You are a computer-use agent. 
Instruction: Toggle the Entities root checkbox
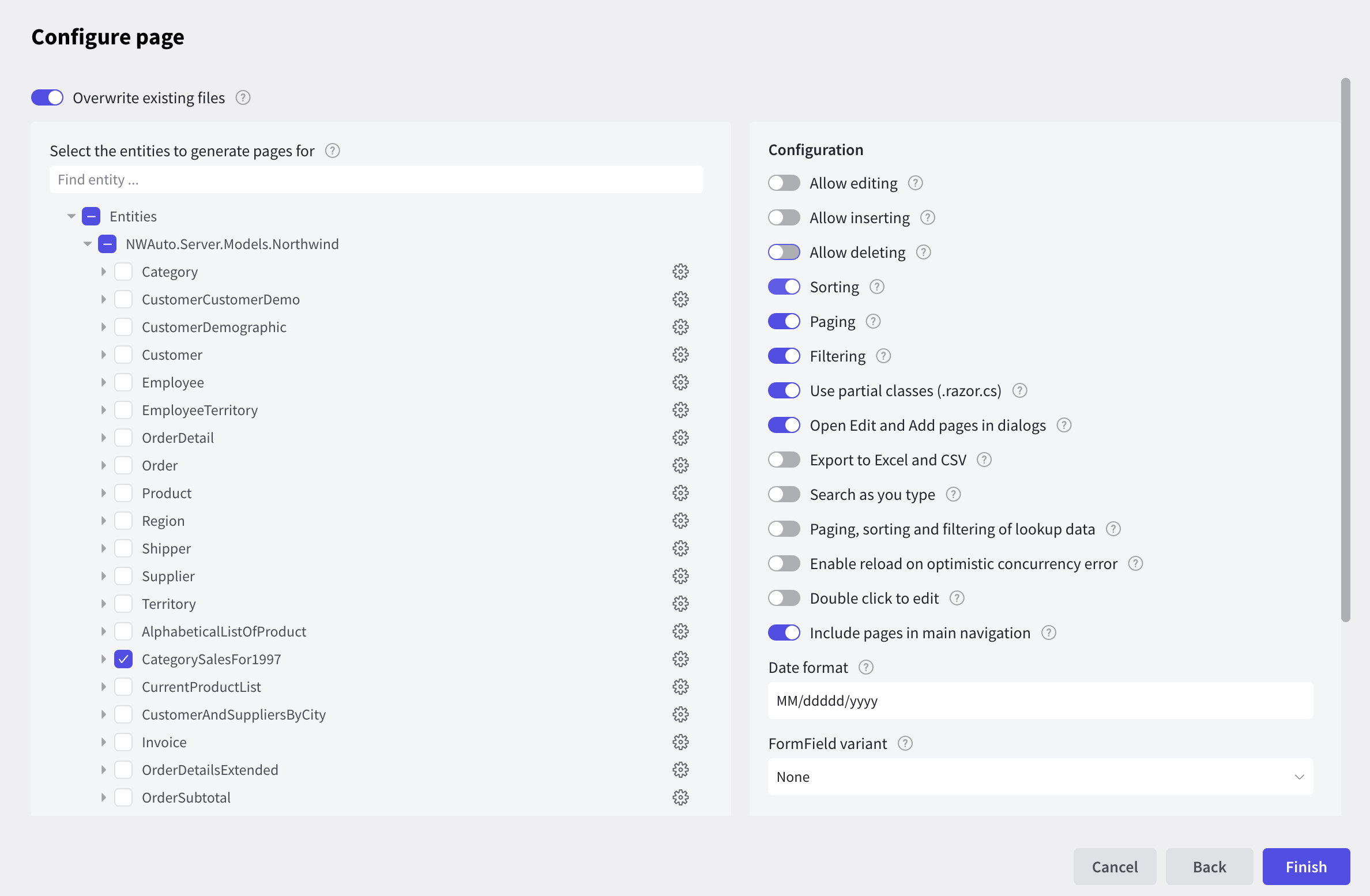(91, 216)
